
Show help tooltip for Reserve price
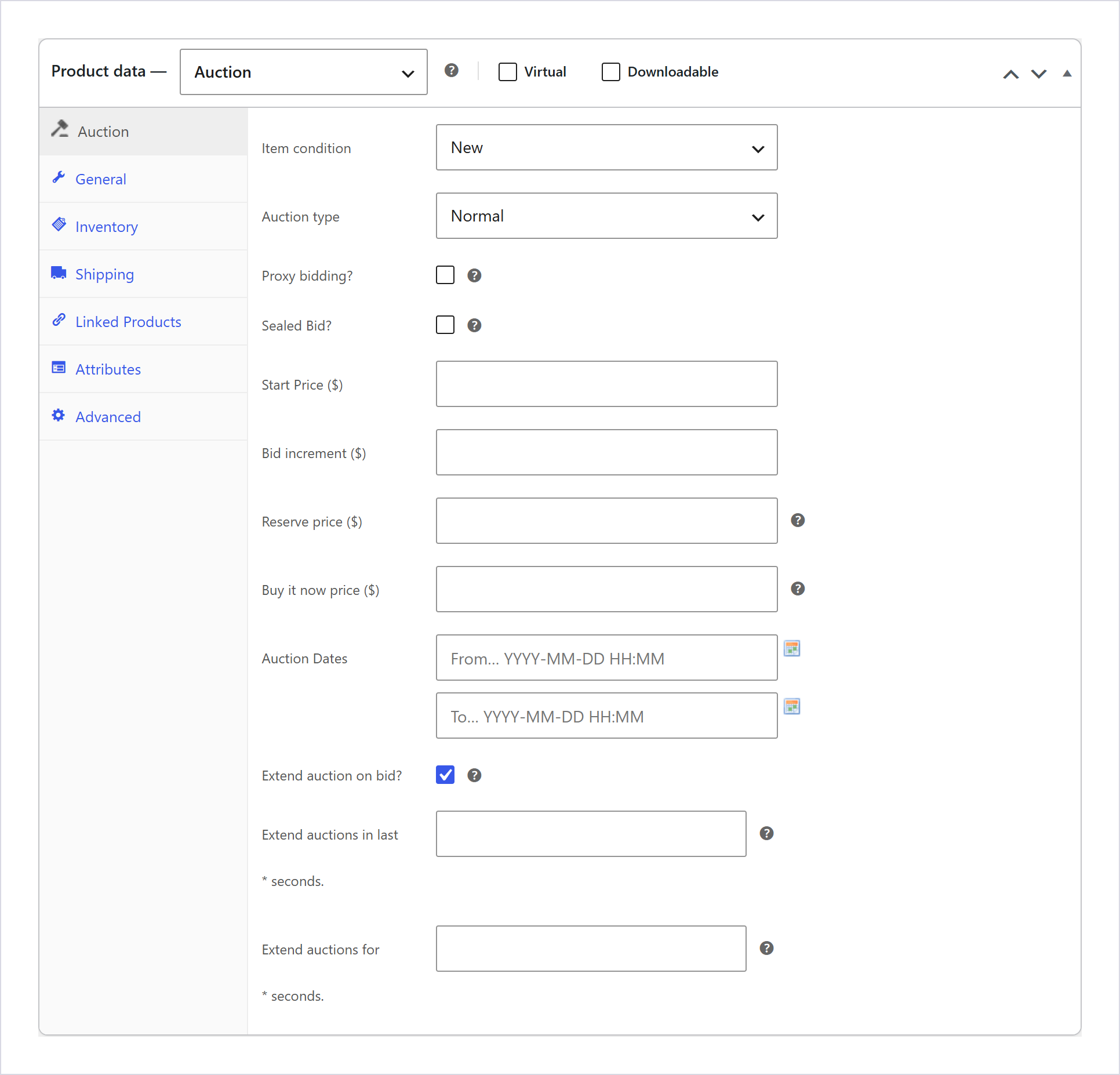click(x=798, y=520)
